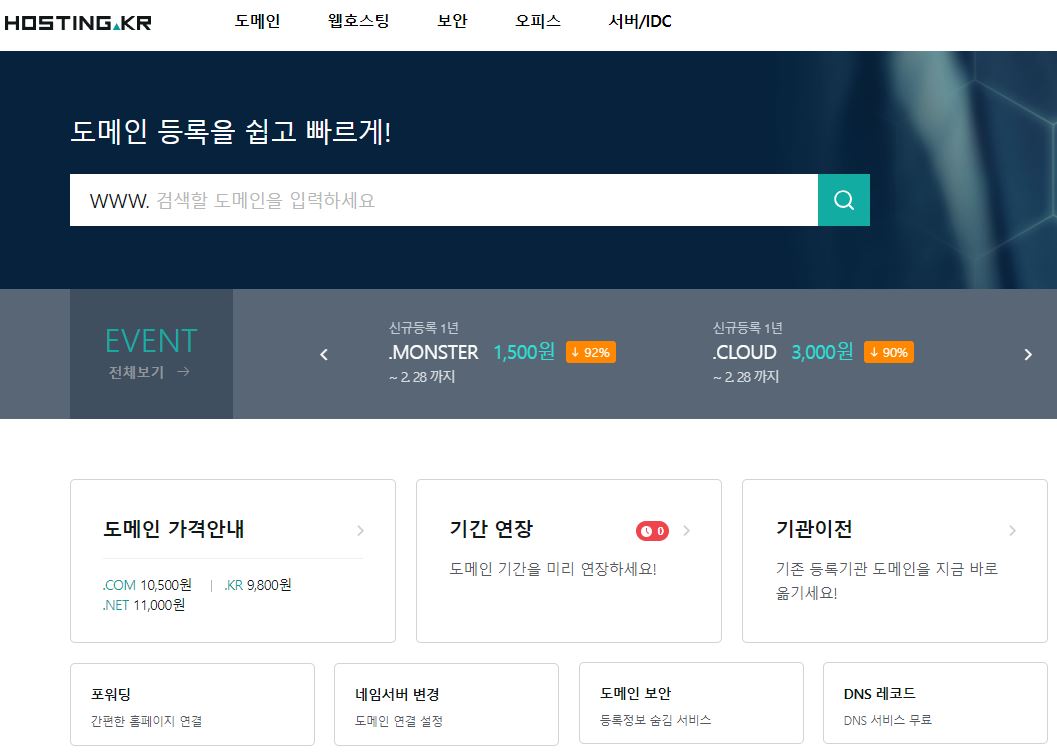Click the HOSTING.KR logo
This screenshot has width=1057, height=755.
coord(78,22)
